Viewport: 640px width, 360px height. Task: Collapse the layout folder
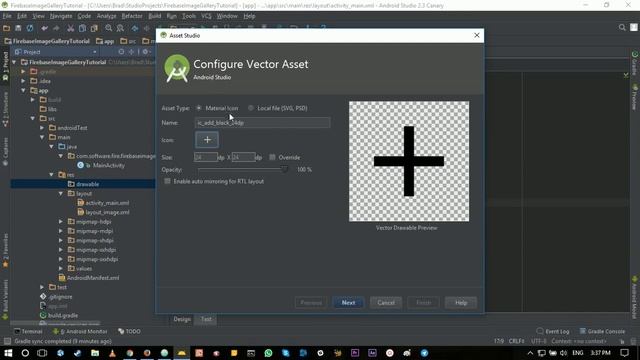point(61,193)
